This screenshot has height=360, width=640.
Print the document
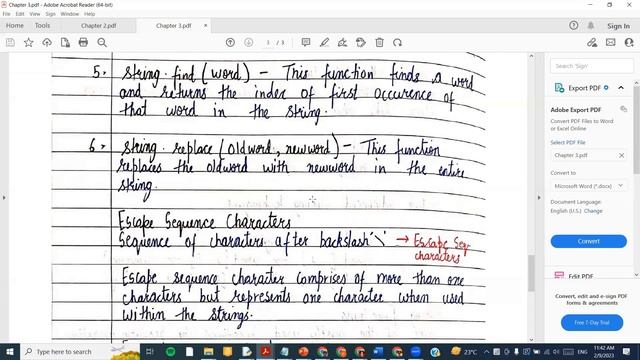coord(83,42)
